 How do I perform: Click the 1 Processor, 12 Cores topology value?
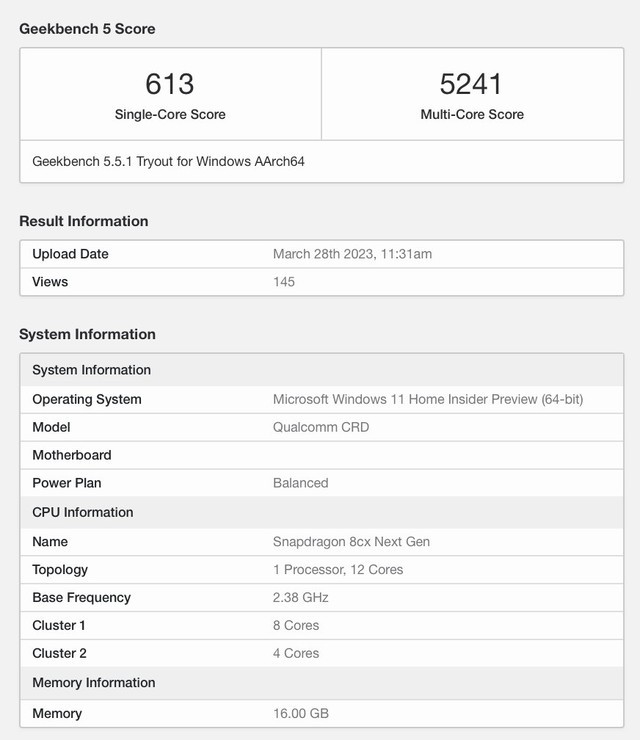(338, 569)
